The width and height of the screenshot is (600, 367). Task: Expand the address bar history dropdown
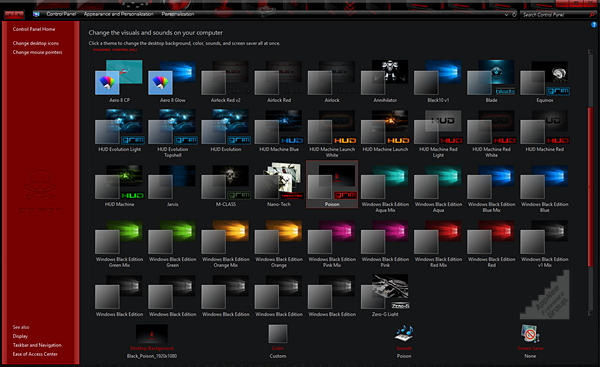pos(506,15)
